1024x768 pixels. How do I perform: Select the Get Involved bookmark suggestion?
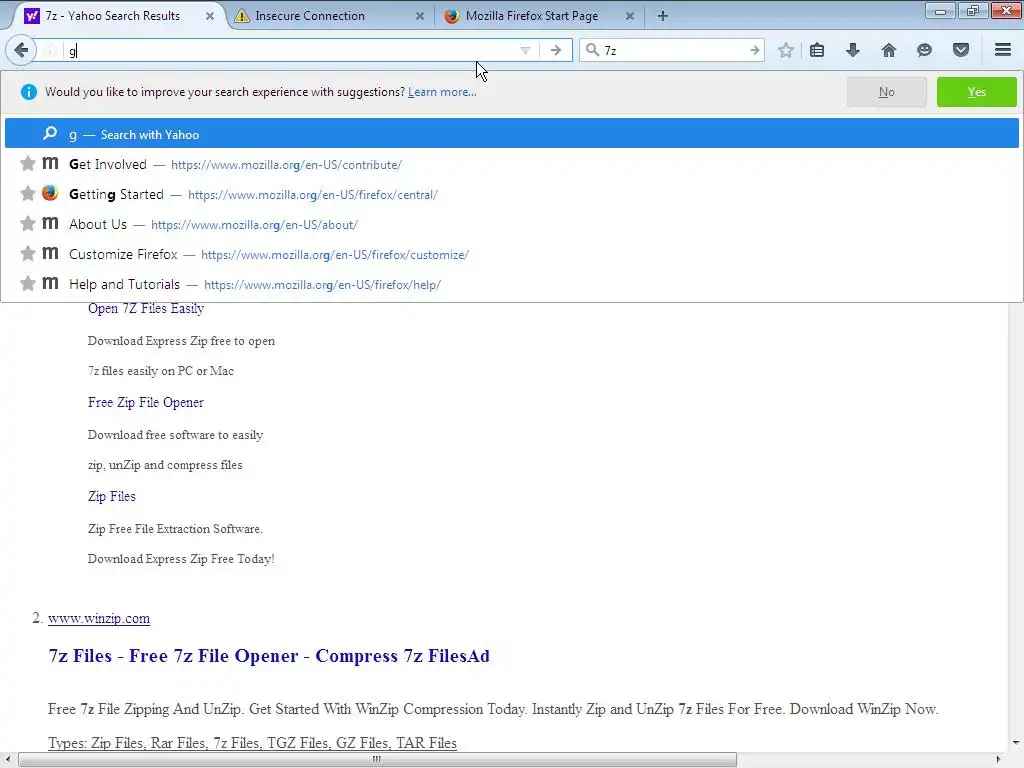pos(511,165)
